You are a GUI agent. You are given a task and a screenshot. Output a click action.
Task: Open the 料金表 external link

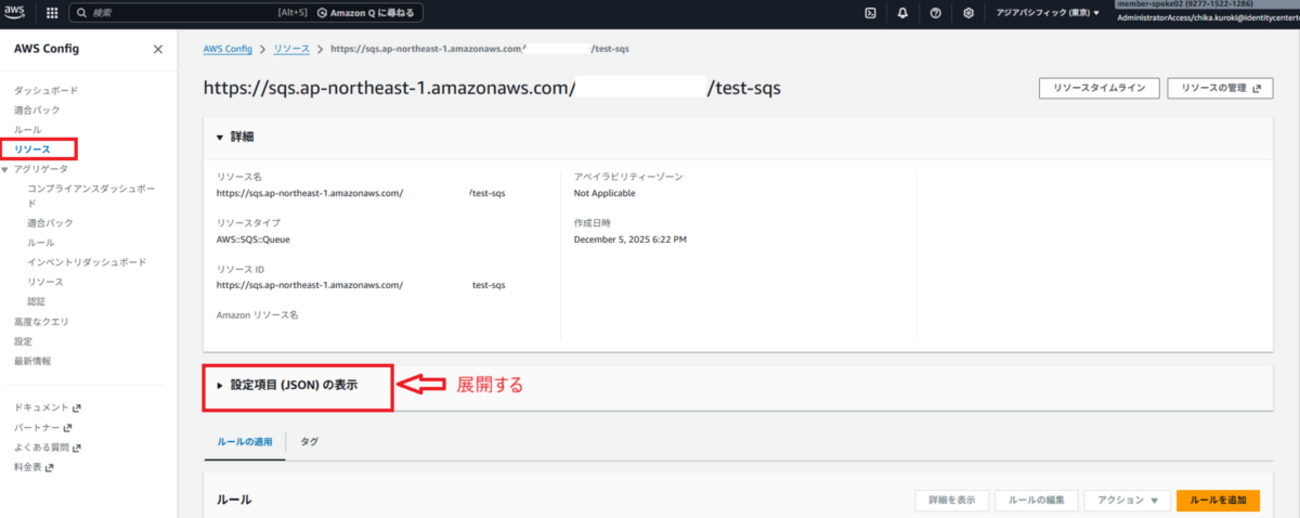[x=34, y=467]
